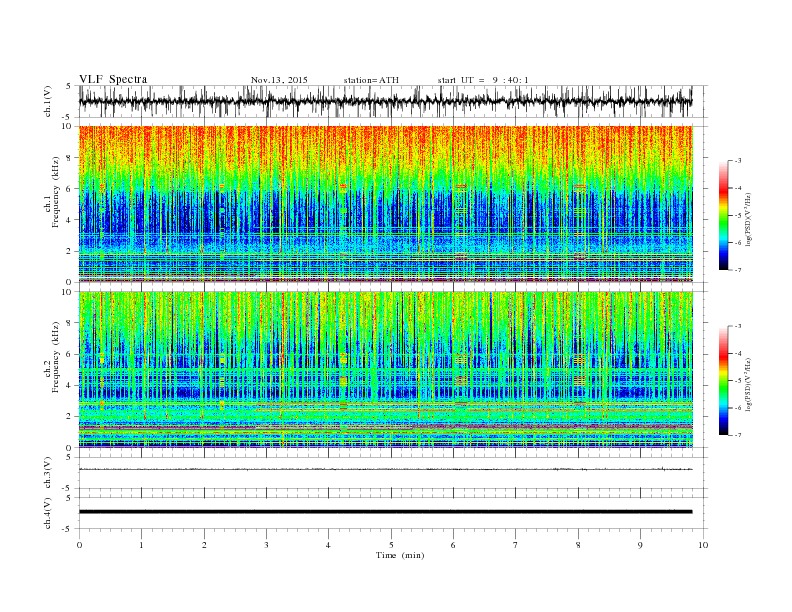Click the ch.1 voltage waveform trace

tap(385, 101)
